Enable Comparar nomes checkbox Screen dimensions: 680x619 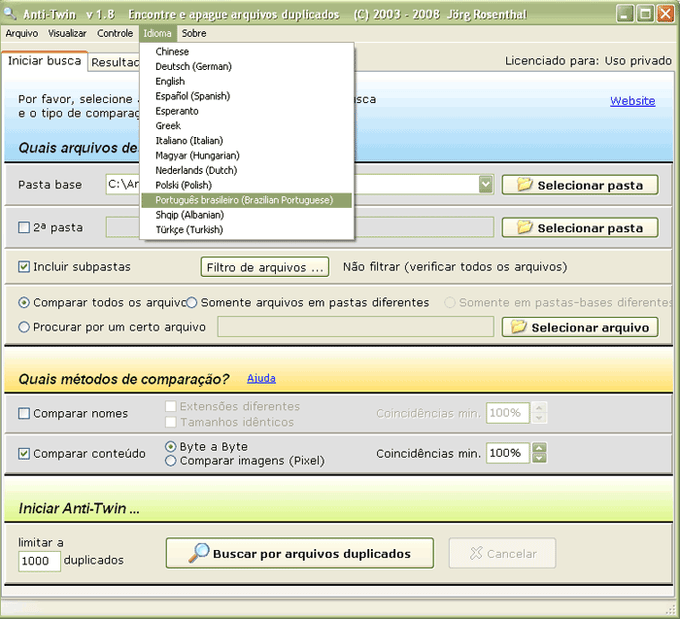pos(24,413)
